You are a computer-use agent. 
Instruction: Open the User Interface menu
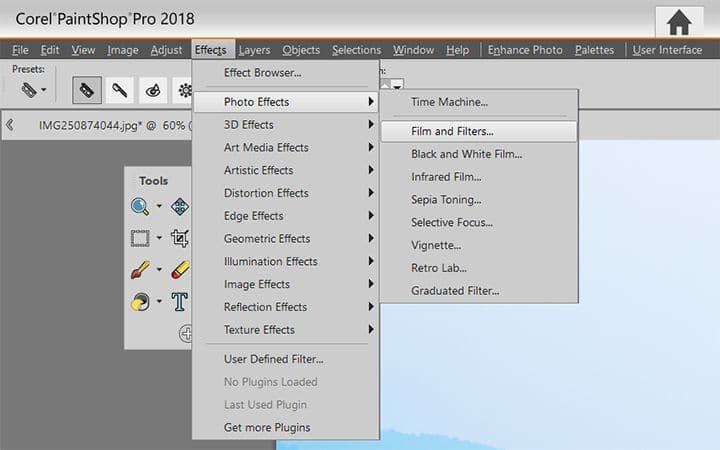(x=667, y=50)
